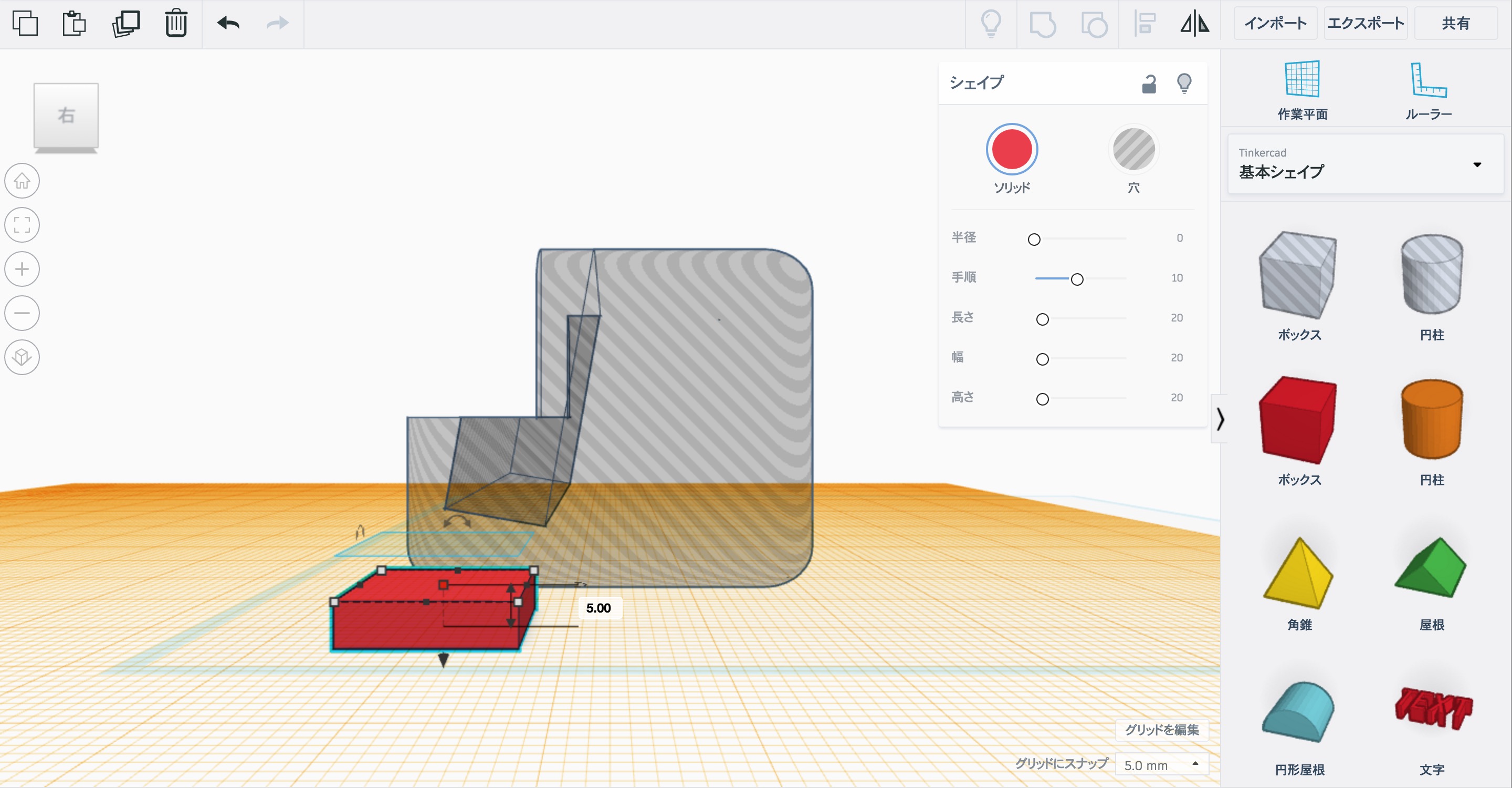1512x788 pixels.
Task: Click the copy icon in the toolbar
Action: pyautogui.click(x=25, y=24)
